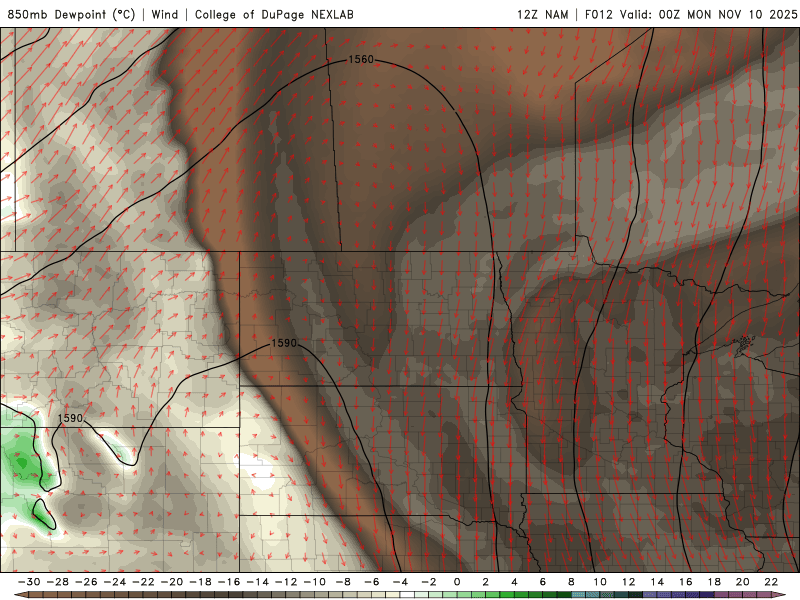The image size is (800, 600).
Task: Click the -8 colorbar scale label
Action: pyautogui.click(x=343, y=582)
